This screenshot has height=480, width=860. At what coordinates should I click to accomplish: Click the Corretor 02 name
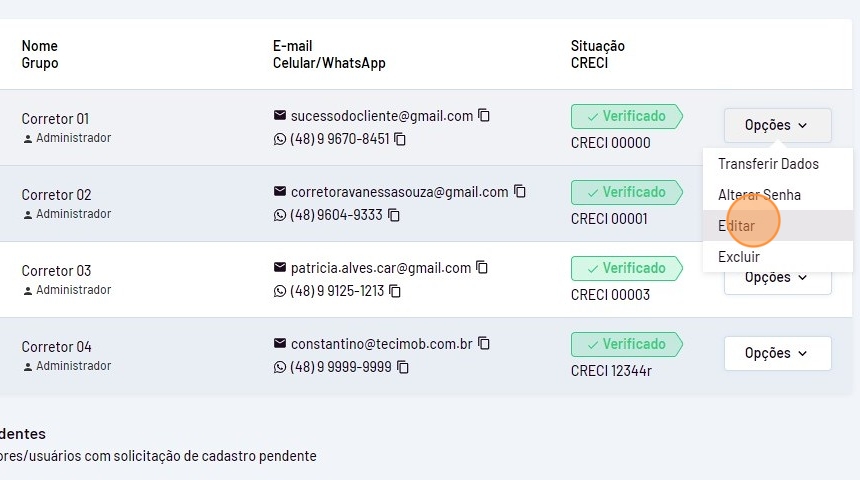(56, 195)
